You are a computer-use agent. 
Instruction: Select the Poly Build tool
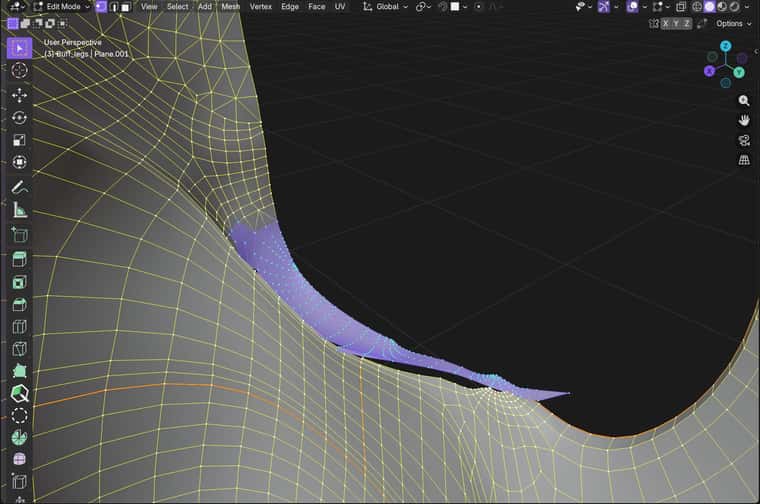19,371
